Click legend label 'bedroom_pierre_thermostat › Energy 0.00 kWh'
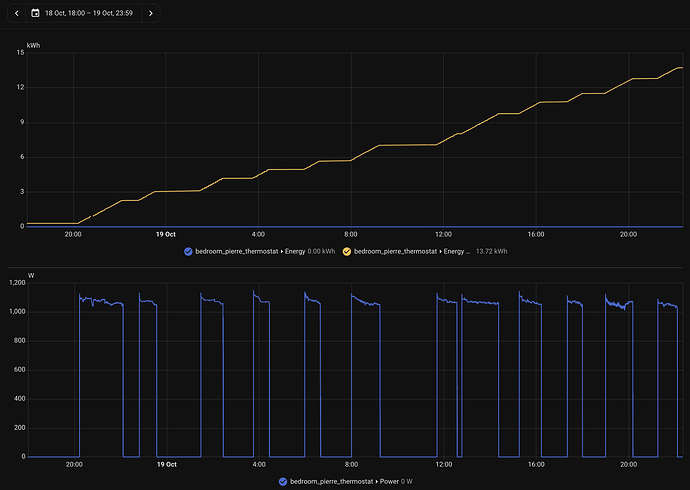The height and width of the screenshot is (490, 690). (265, 252)
